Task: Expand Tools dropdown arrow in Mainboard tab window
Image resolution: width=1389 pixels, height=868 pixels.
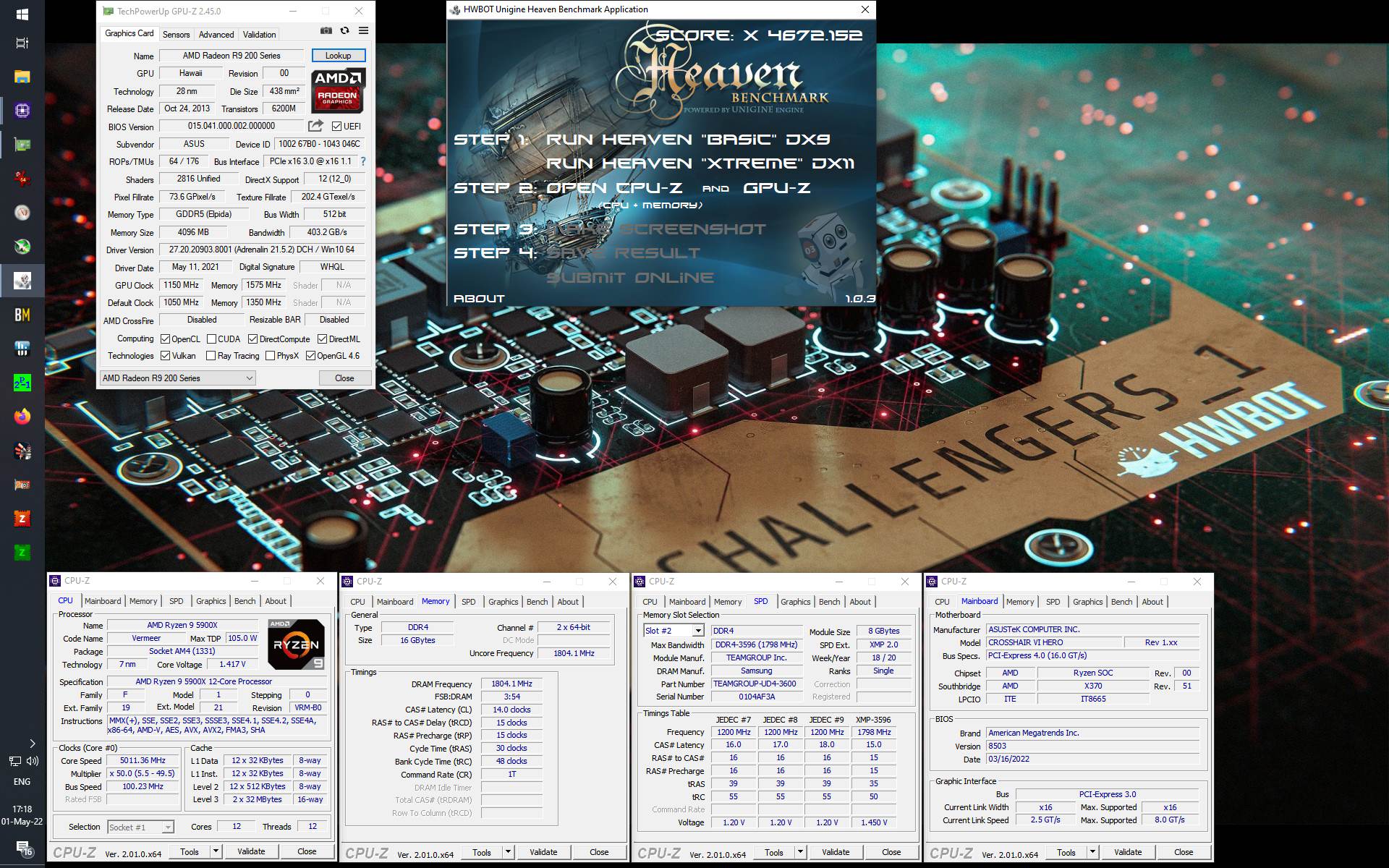Action: tap(1092, 852)
